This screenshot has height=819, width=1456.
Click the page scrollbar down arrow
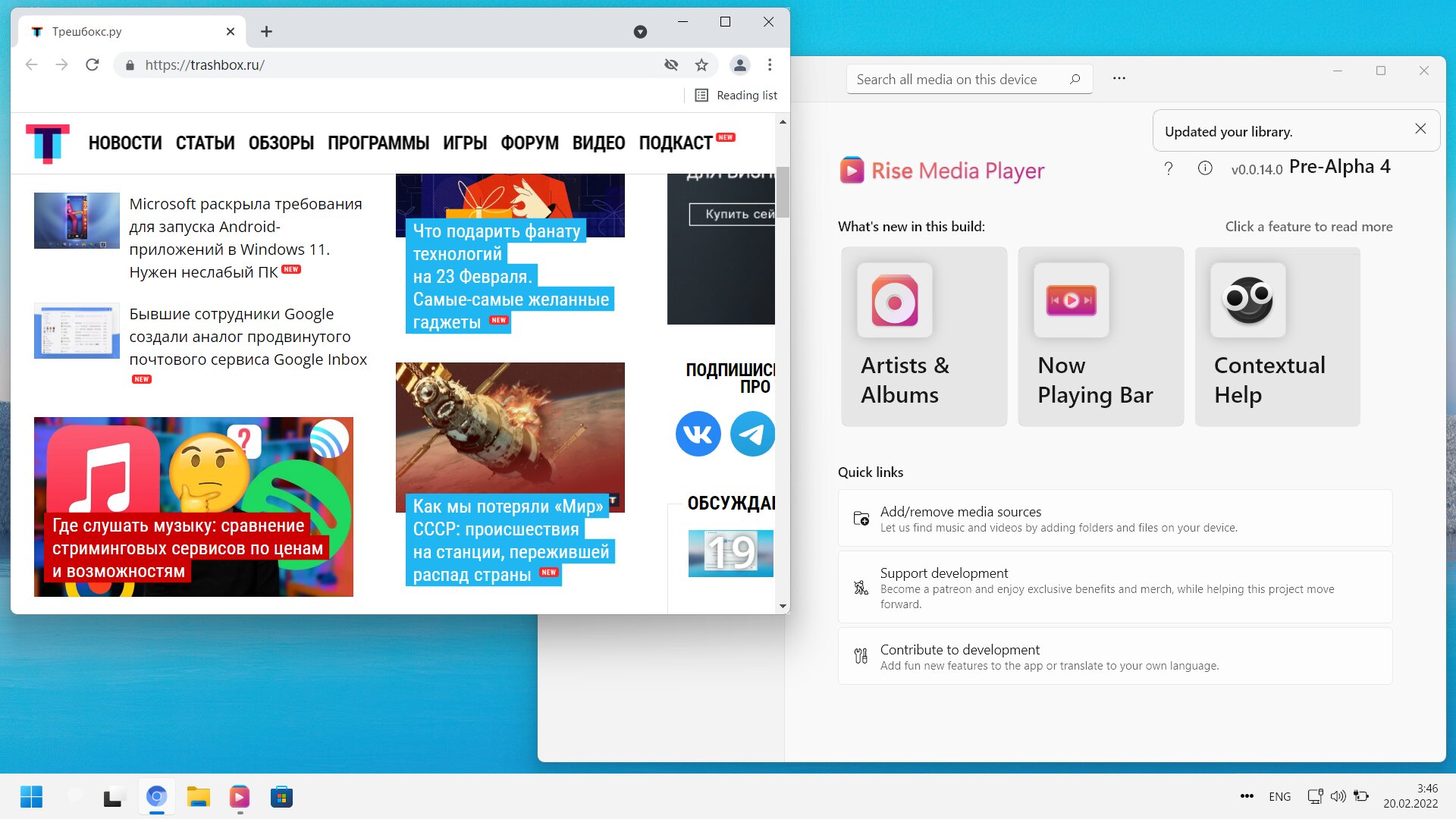783,607
